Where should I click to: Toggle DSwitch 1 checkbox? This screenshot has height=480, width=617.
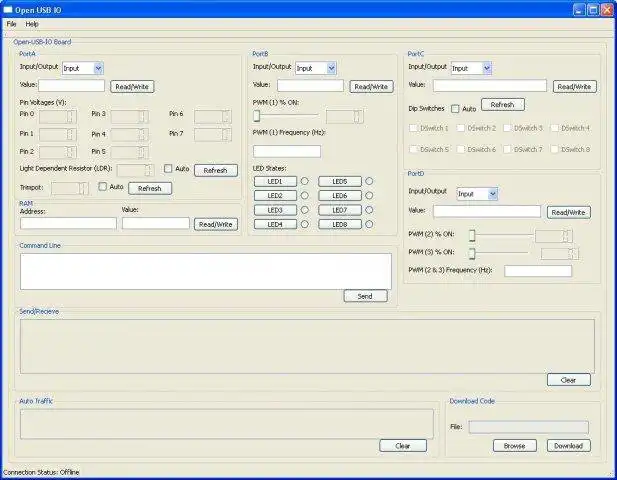(x=413, y=128)
